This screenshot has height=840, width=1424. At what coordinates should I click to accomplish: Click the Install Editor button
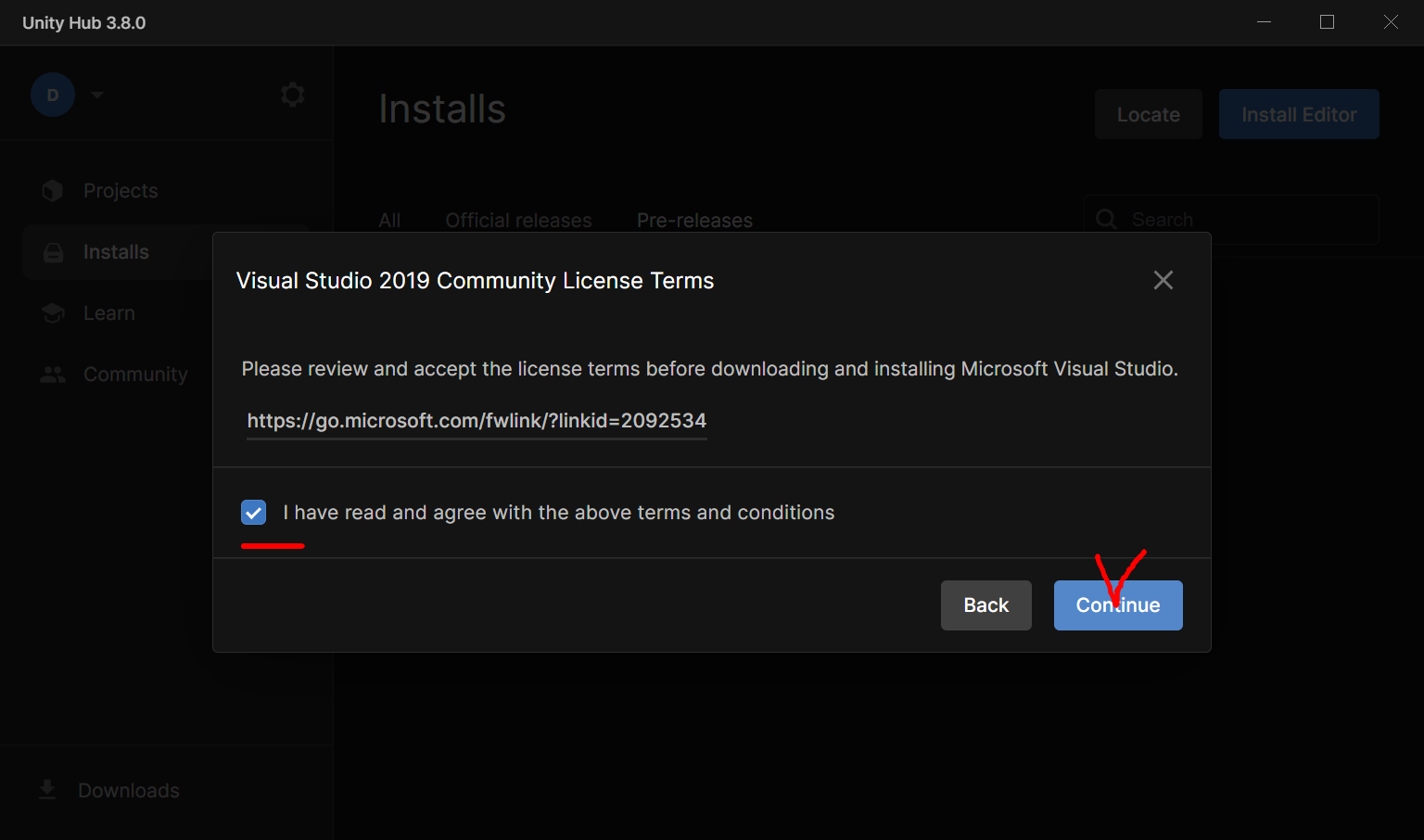(1299, 114)
